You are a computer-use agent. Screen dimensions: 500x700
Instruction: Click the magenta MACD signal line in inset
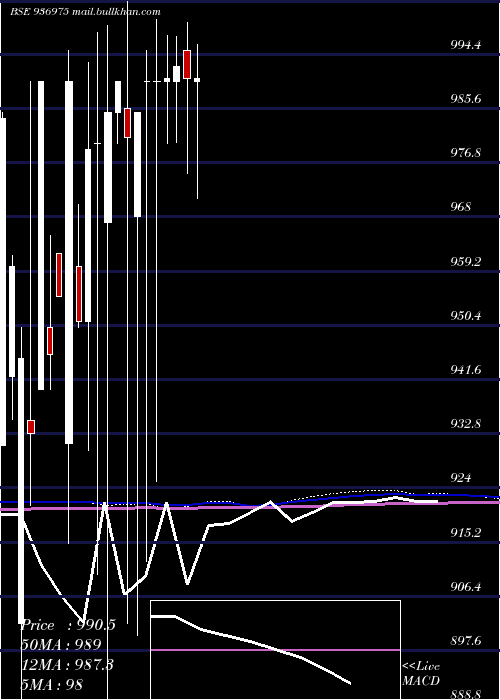tap(275, 650)
